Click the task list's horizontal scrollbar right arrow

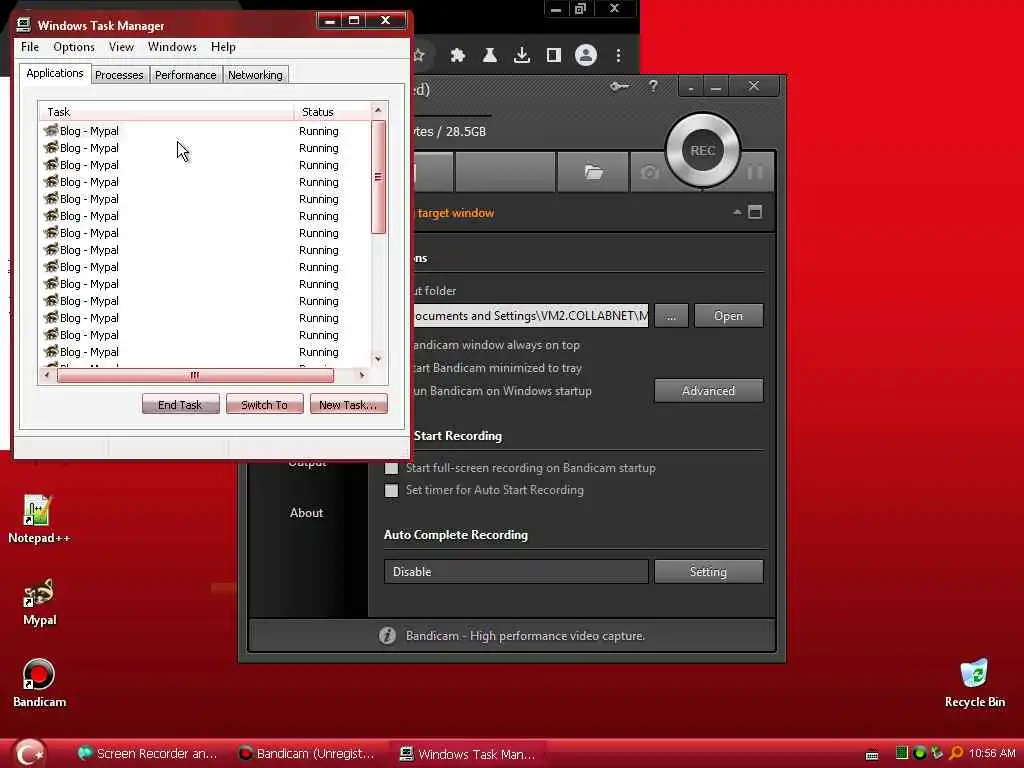pos(362,375)
